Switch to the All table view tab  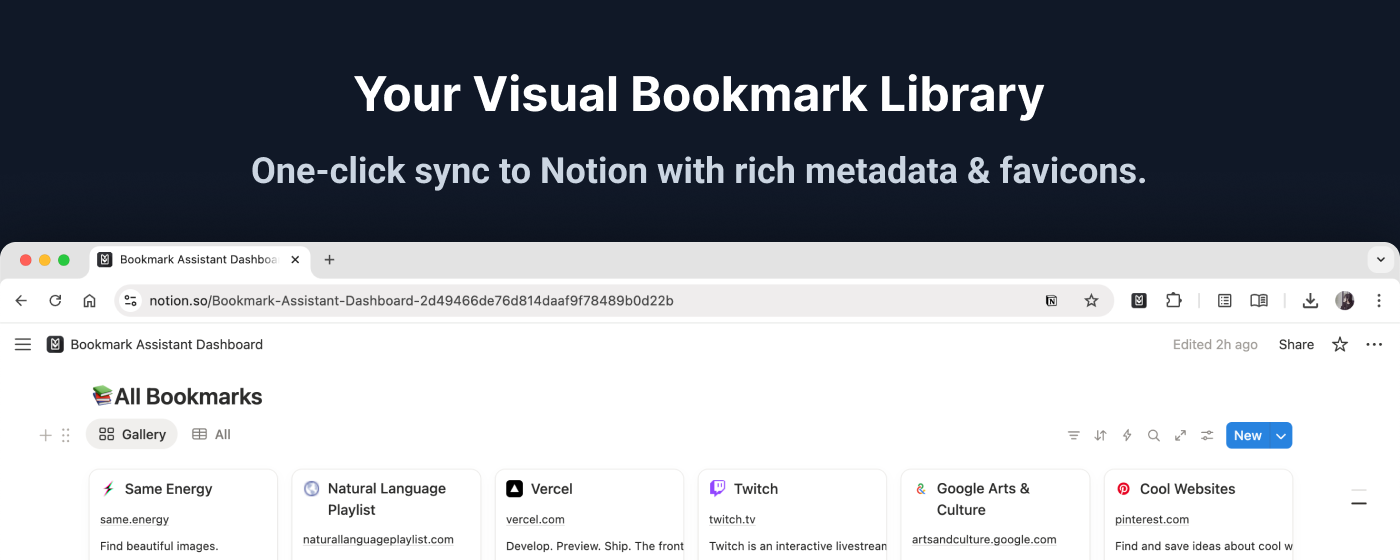pyautogui.click(x=212, y=434)
